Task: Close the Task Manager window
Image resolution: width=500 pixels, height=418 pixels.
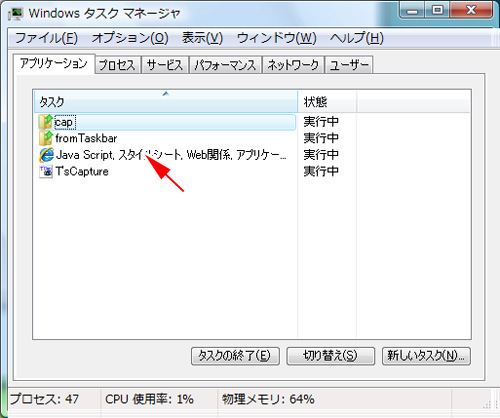Action: [x=471, y=11]
